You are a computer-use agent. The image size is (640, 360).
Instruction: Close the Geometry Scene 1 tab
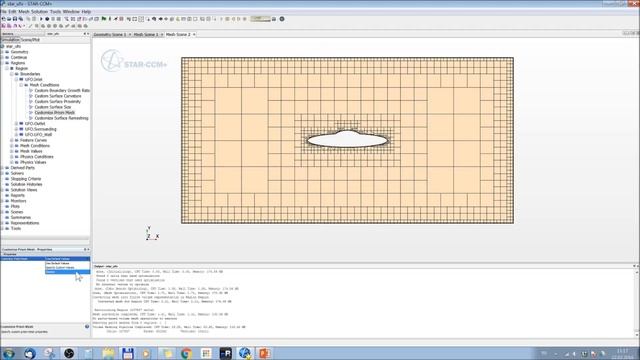(130, 34)
